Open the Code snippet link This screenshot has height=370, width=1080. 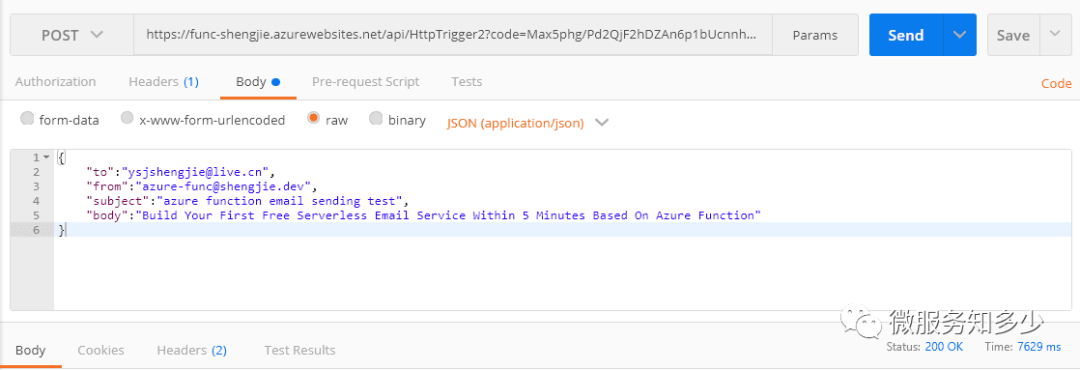[x=1056, y=83]
